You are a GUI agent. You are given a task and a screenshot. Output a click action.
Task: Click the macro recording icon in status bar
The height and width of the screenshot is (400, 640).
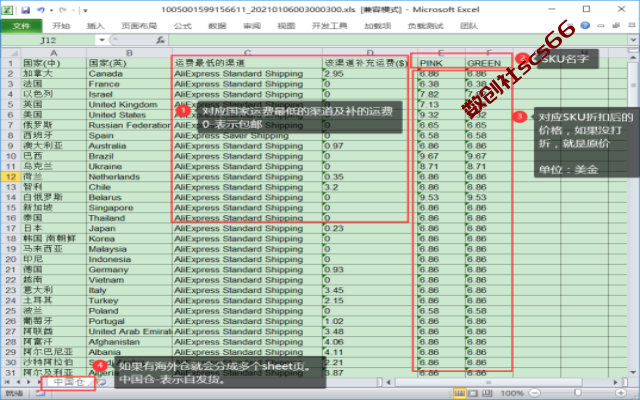tap(40, 393)
